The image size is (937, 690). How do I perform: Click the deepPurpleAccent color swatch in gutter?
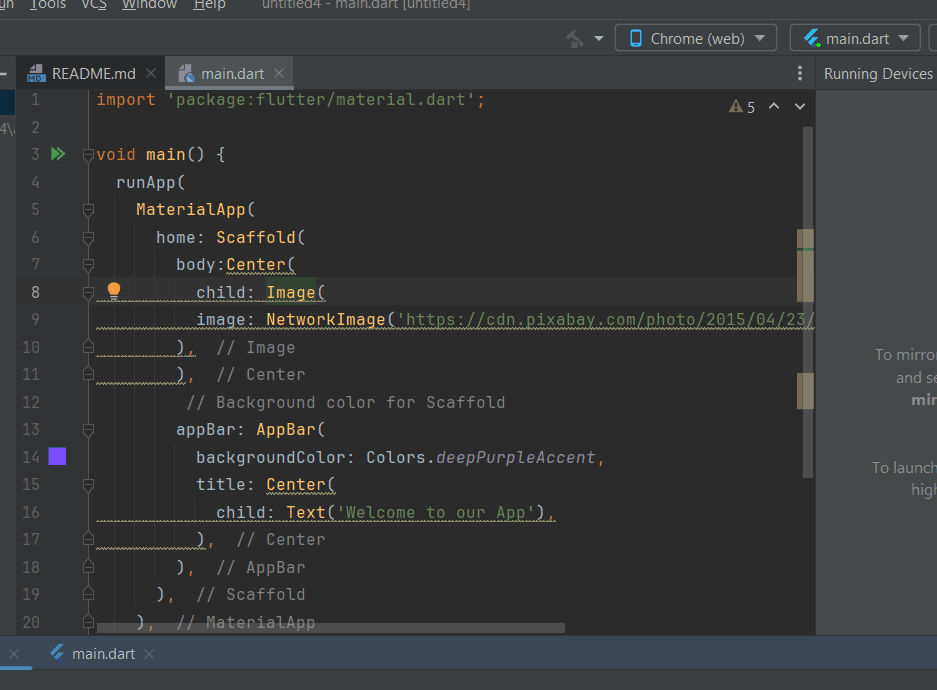point(57,457)
